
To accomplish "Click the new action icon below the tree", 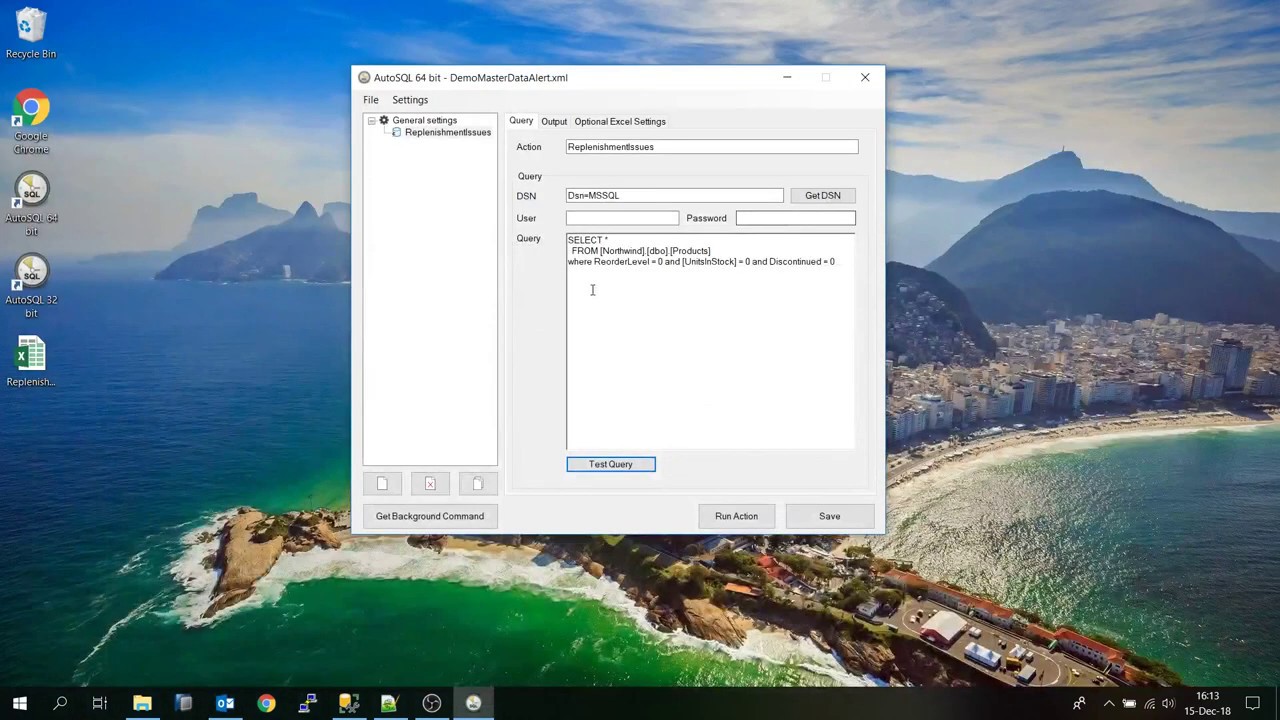I will tap(382, 484).
